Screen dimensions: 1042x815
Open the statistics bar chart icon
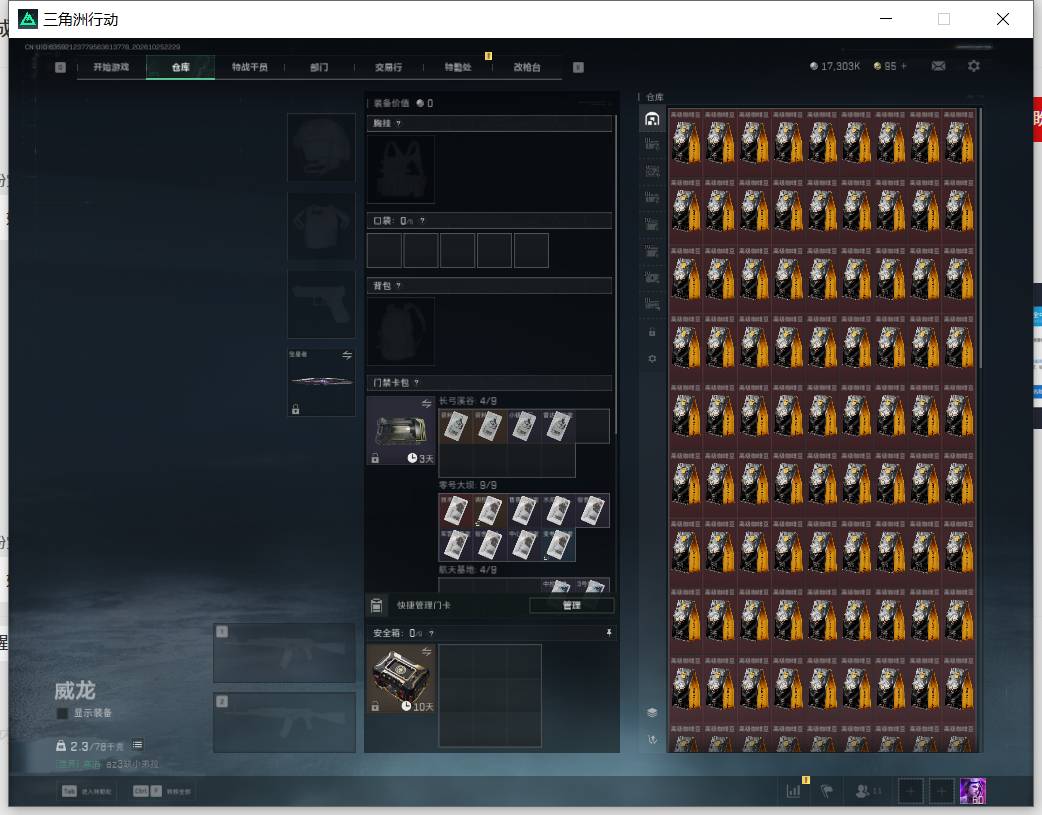tap(793, 791)
